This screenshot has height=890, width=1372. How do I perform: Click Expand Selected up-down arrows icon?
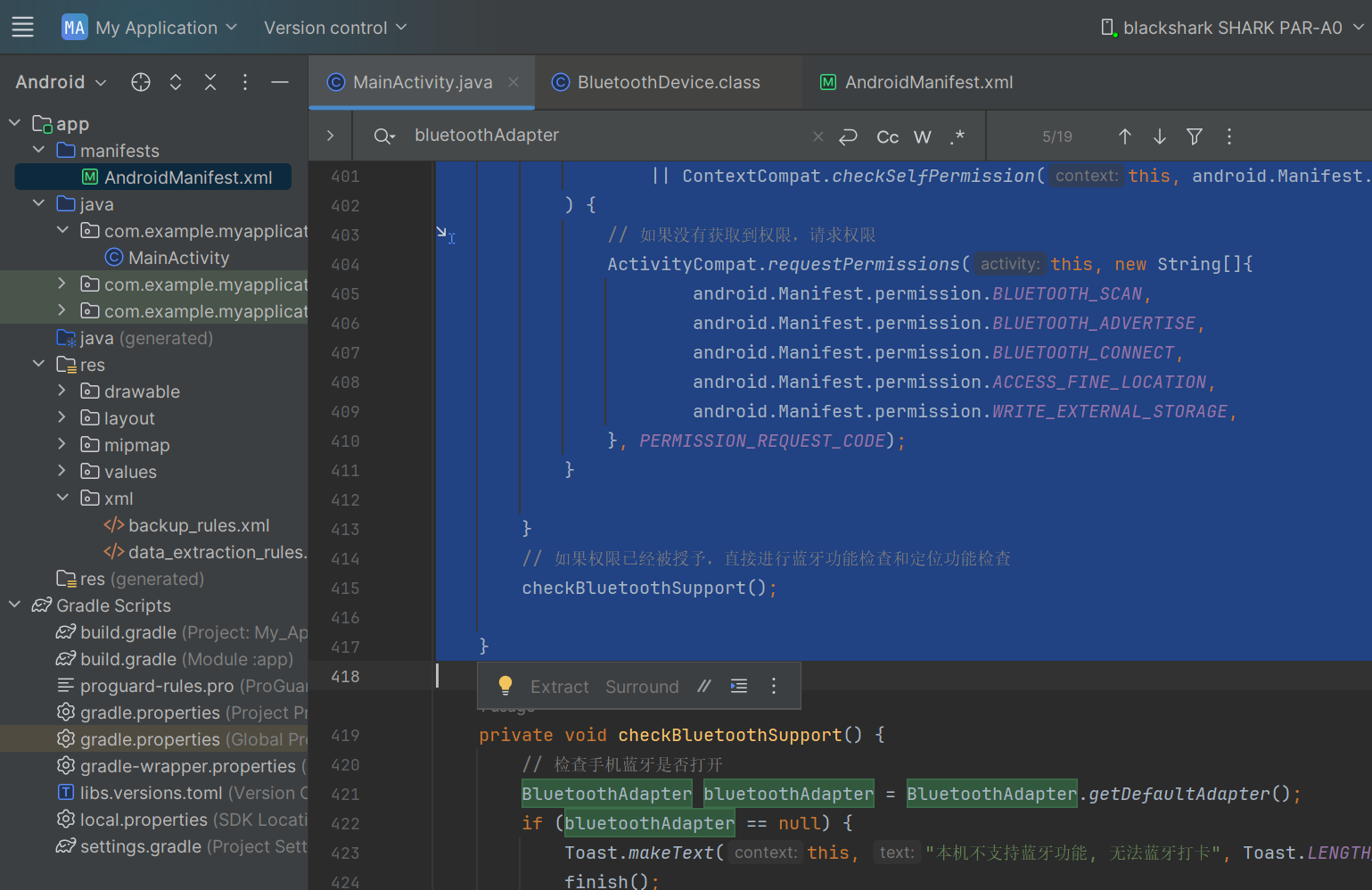pyautogui.click(x=176, y=82)
